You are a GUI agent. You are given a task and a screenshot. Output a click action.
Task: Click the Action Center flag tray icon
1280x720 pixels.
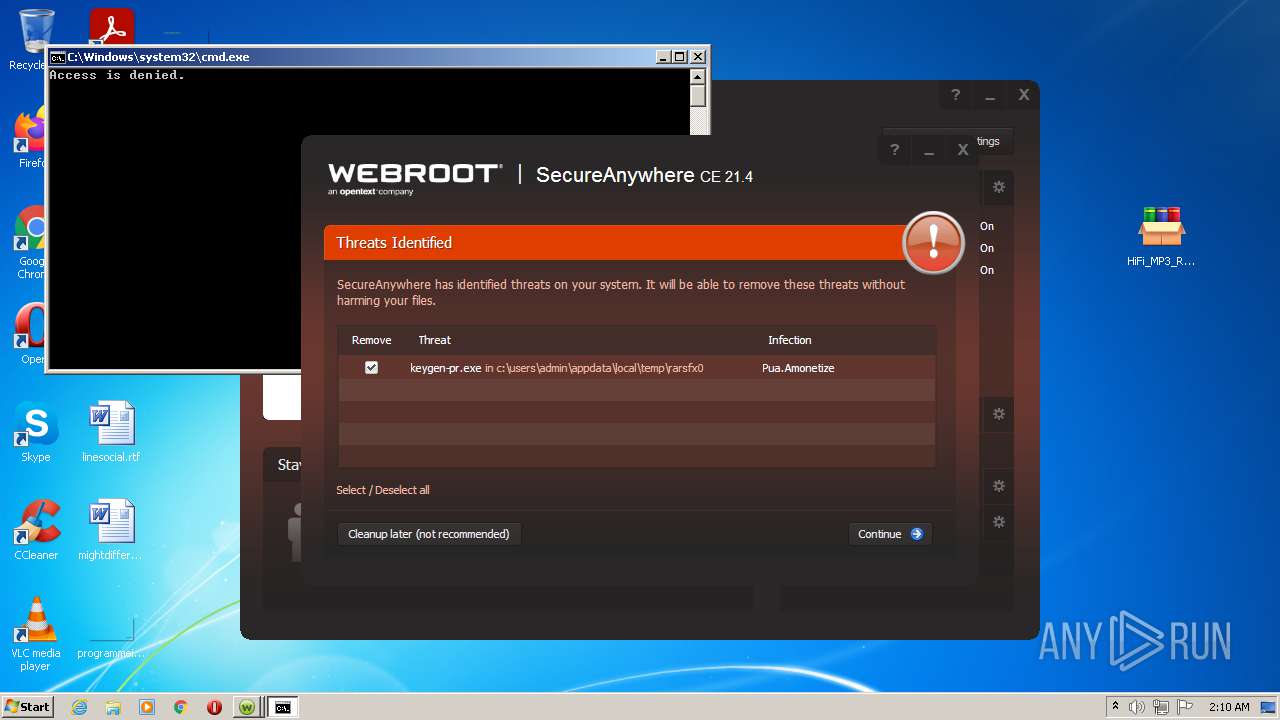tap(1186, 707)
